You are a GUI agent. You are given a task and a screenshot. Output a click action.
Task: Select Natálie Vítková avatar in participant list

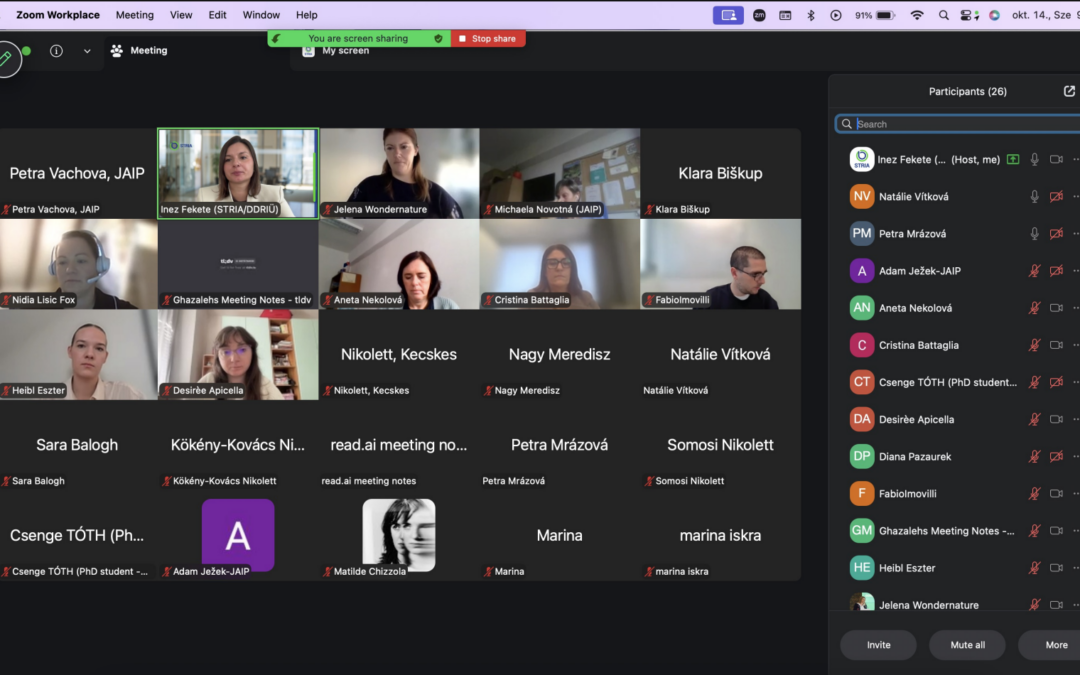click(862, 196)
